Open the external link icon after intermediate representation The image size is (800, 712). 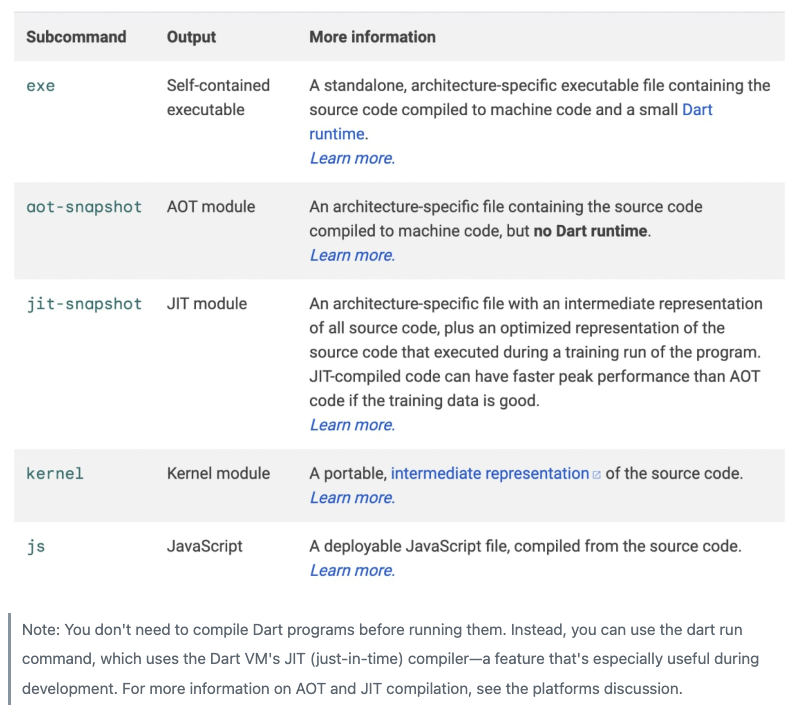pyautogui.click(x=597, y=474)
